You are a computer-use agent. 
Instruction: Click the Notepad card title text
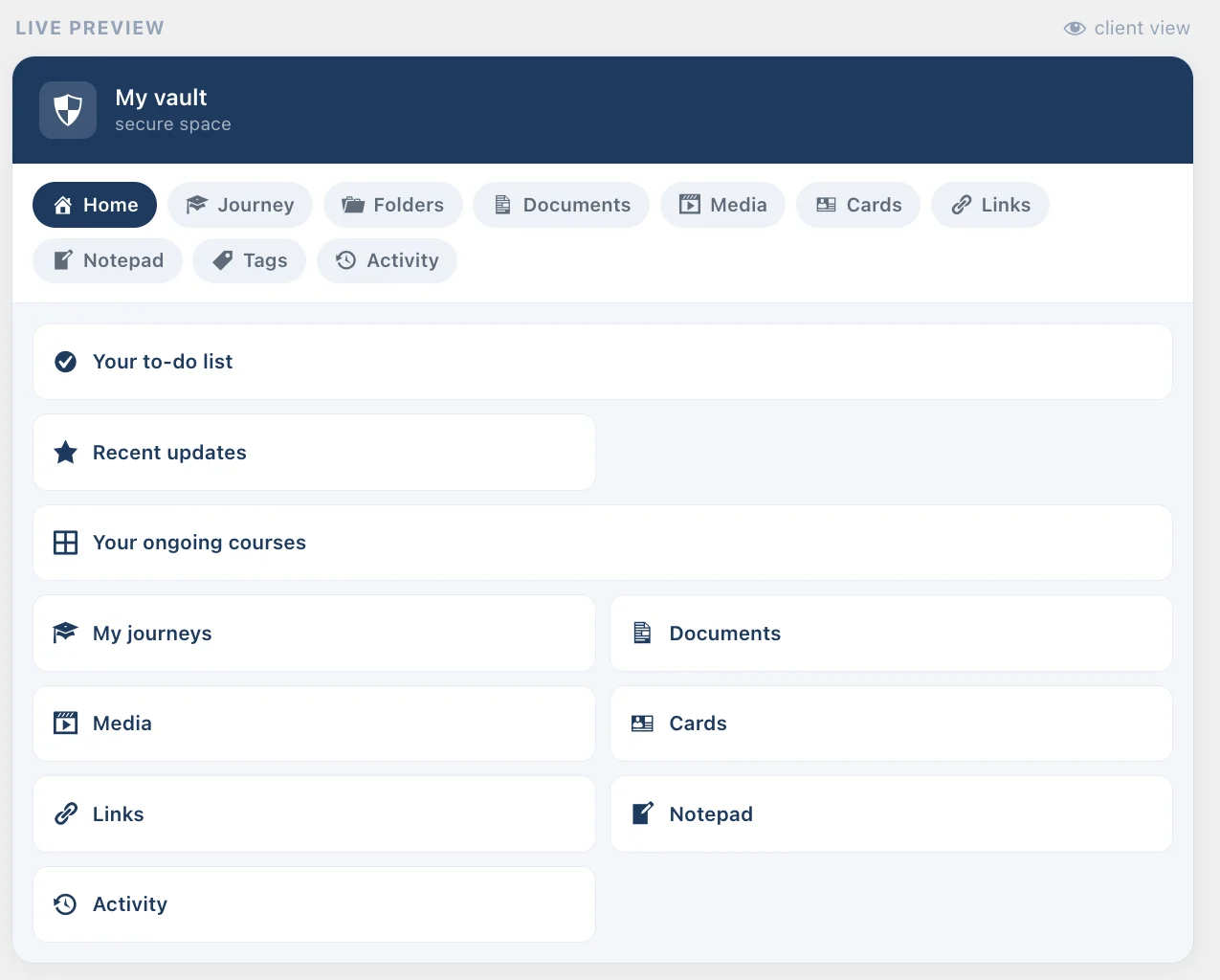click(x=711, y=814)
